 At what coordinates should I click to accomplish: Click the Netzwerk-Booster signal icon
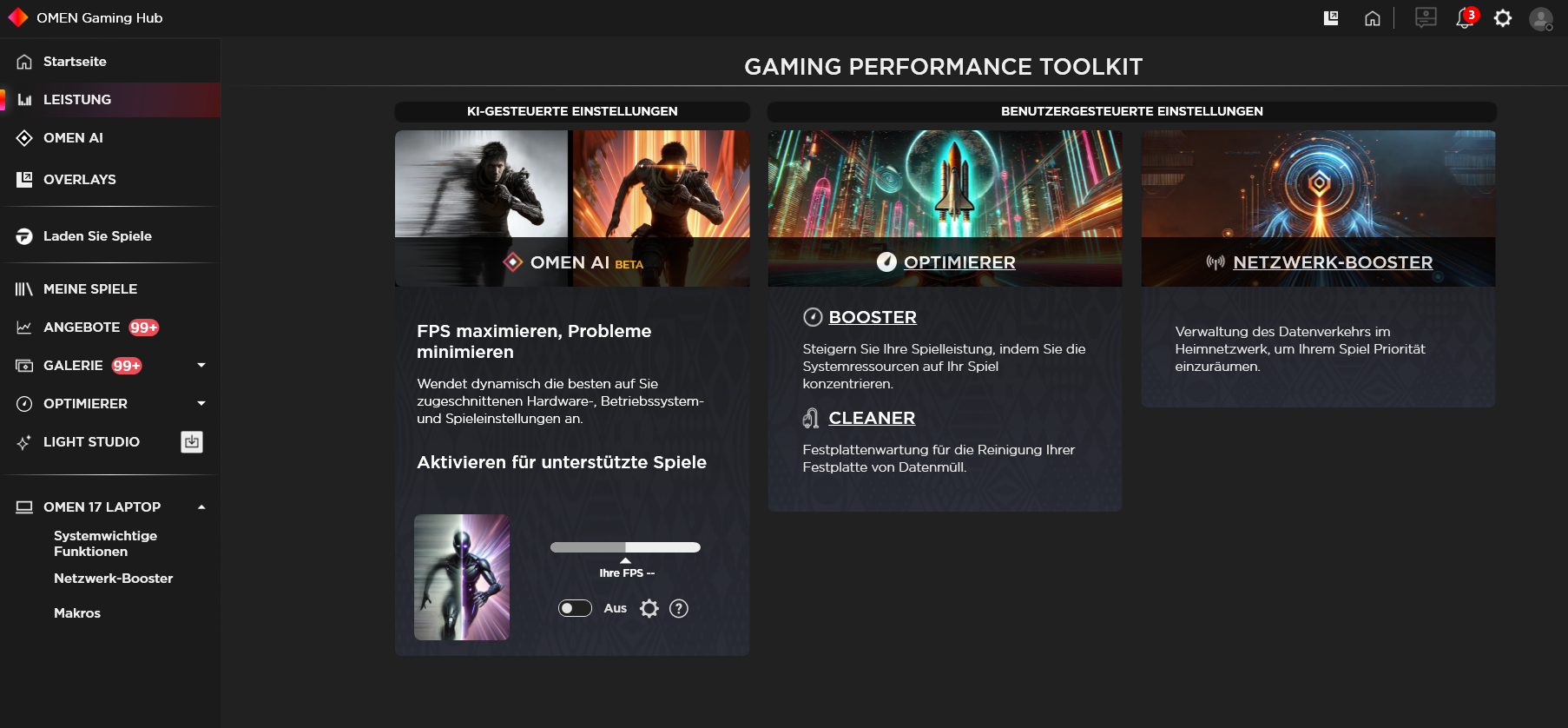pos(1216,262)
